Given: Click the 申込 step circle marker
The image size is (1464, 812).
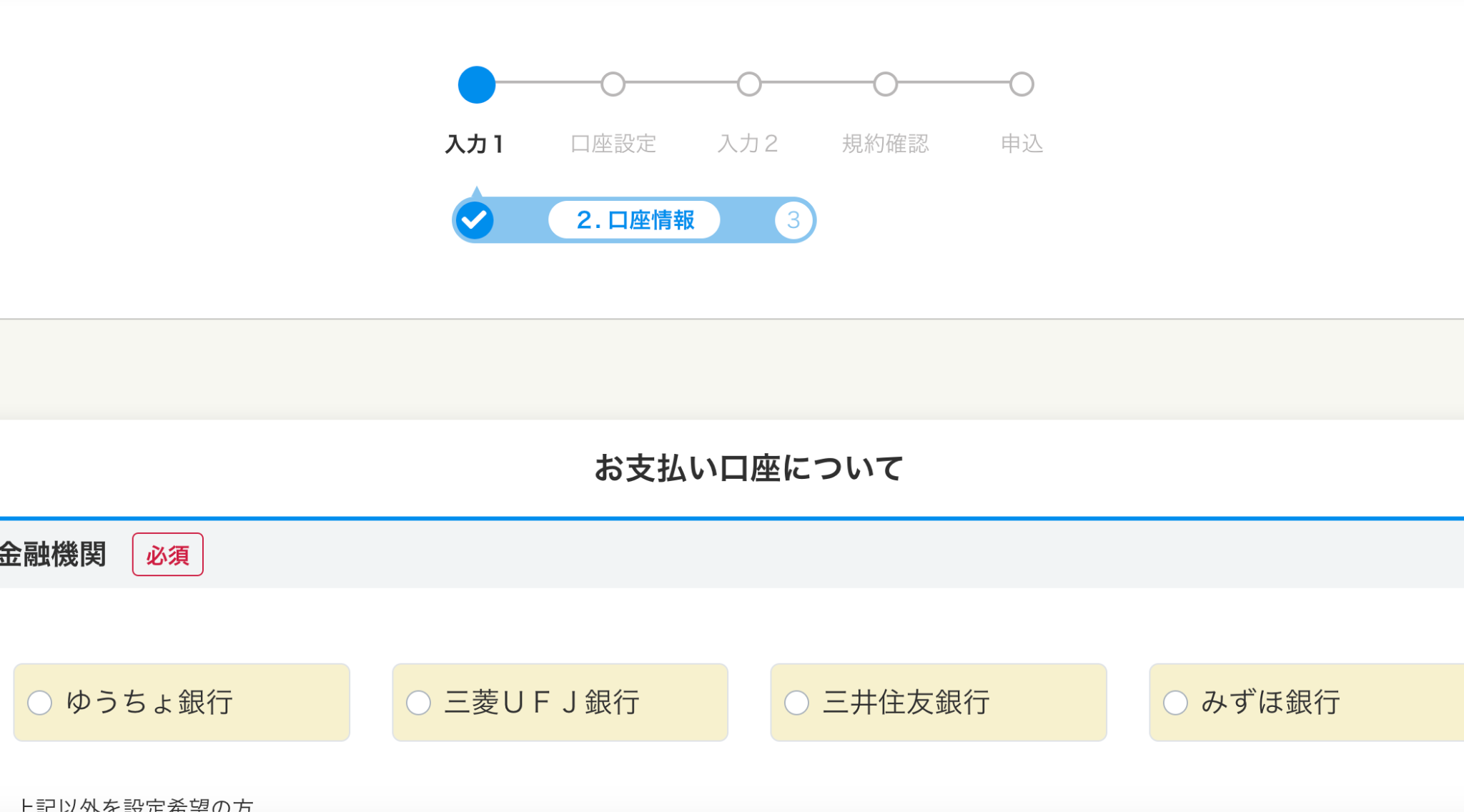Looking at the screenshot, I should (x=1022, y=84).
